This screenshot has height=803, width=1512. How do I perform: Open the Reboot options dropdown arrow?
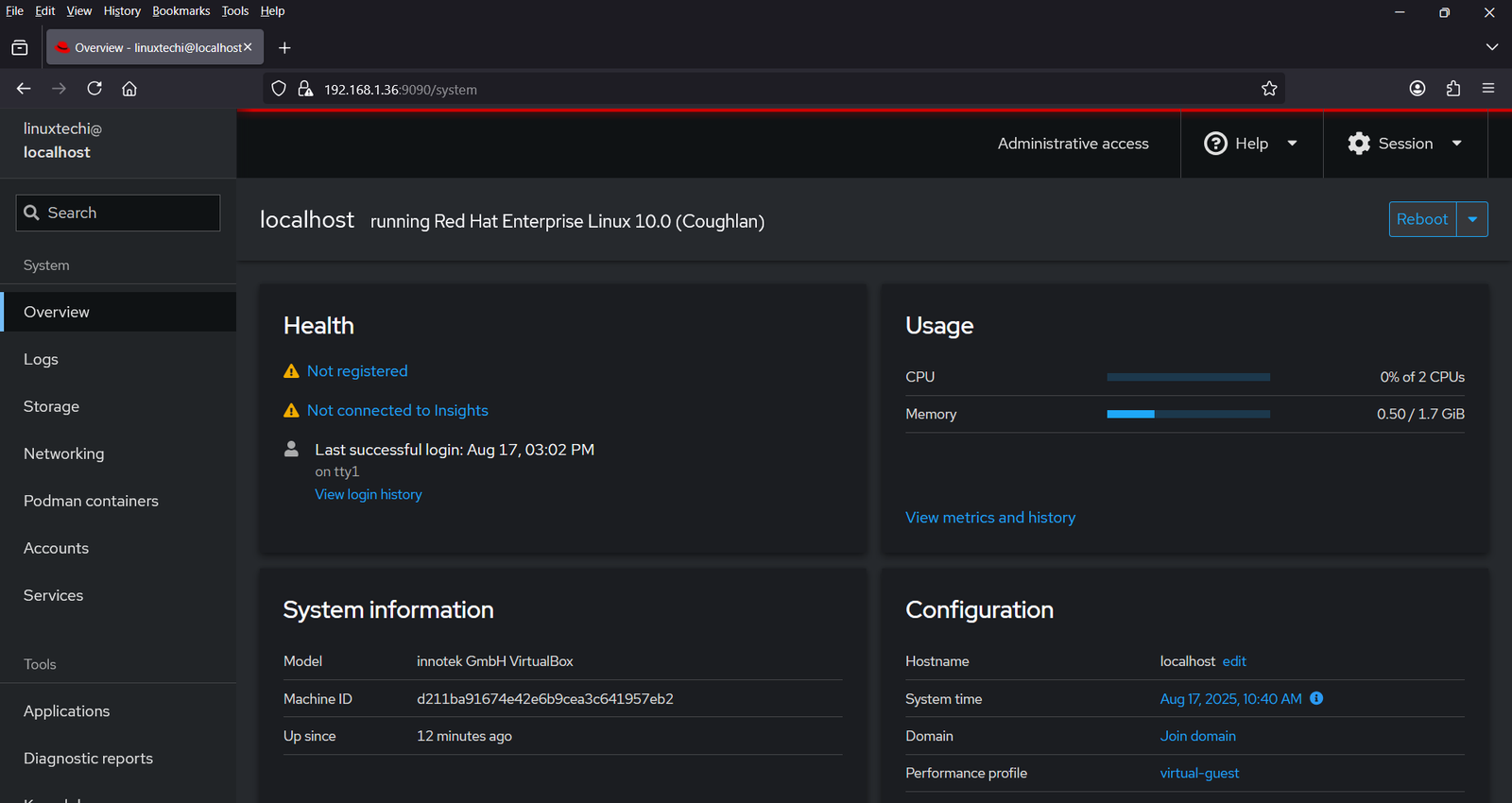point(1472,219)
